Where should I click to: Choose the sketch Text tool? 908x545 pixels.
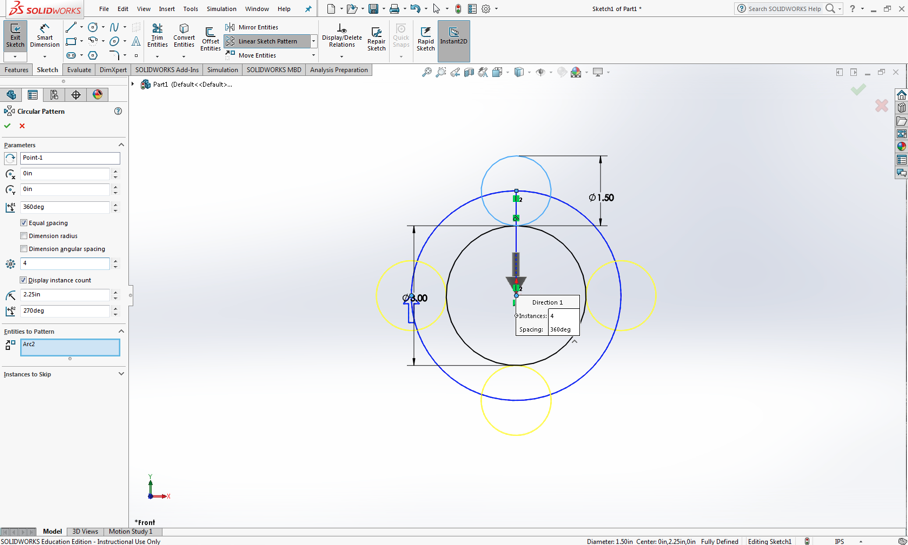pyautogui.click(x=136, y=41)
